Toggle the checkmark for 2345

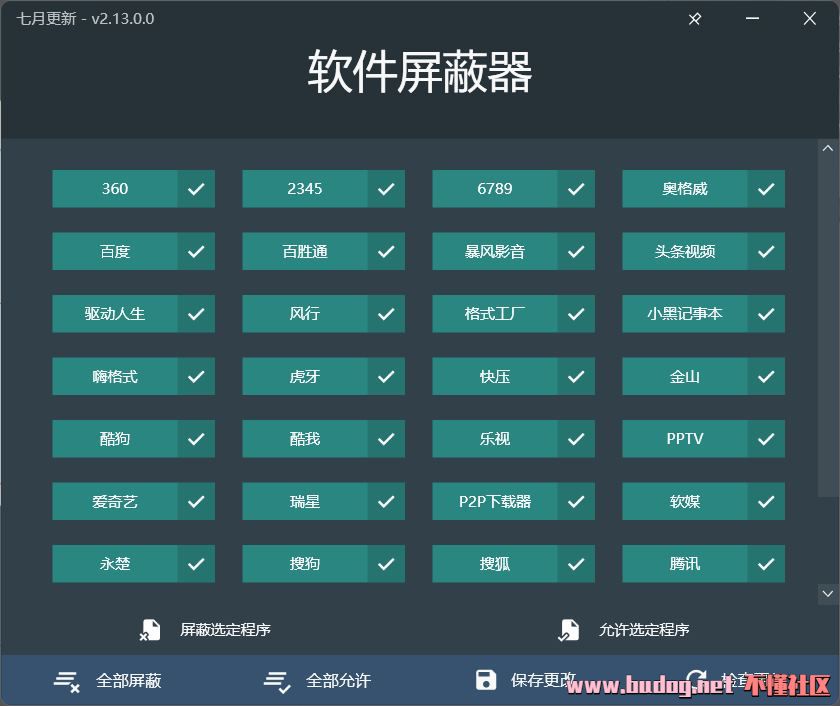point(386,189)
